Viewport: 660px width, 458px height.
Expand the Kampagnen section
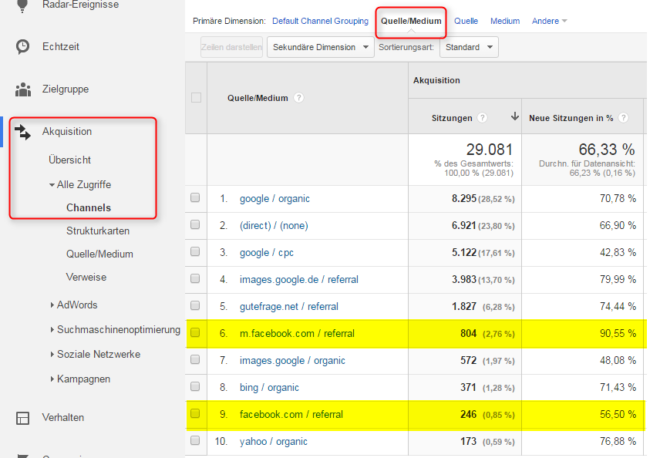(x=52, y=379)
